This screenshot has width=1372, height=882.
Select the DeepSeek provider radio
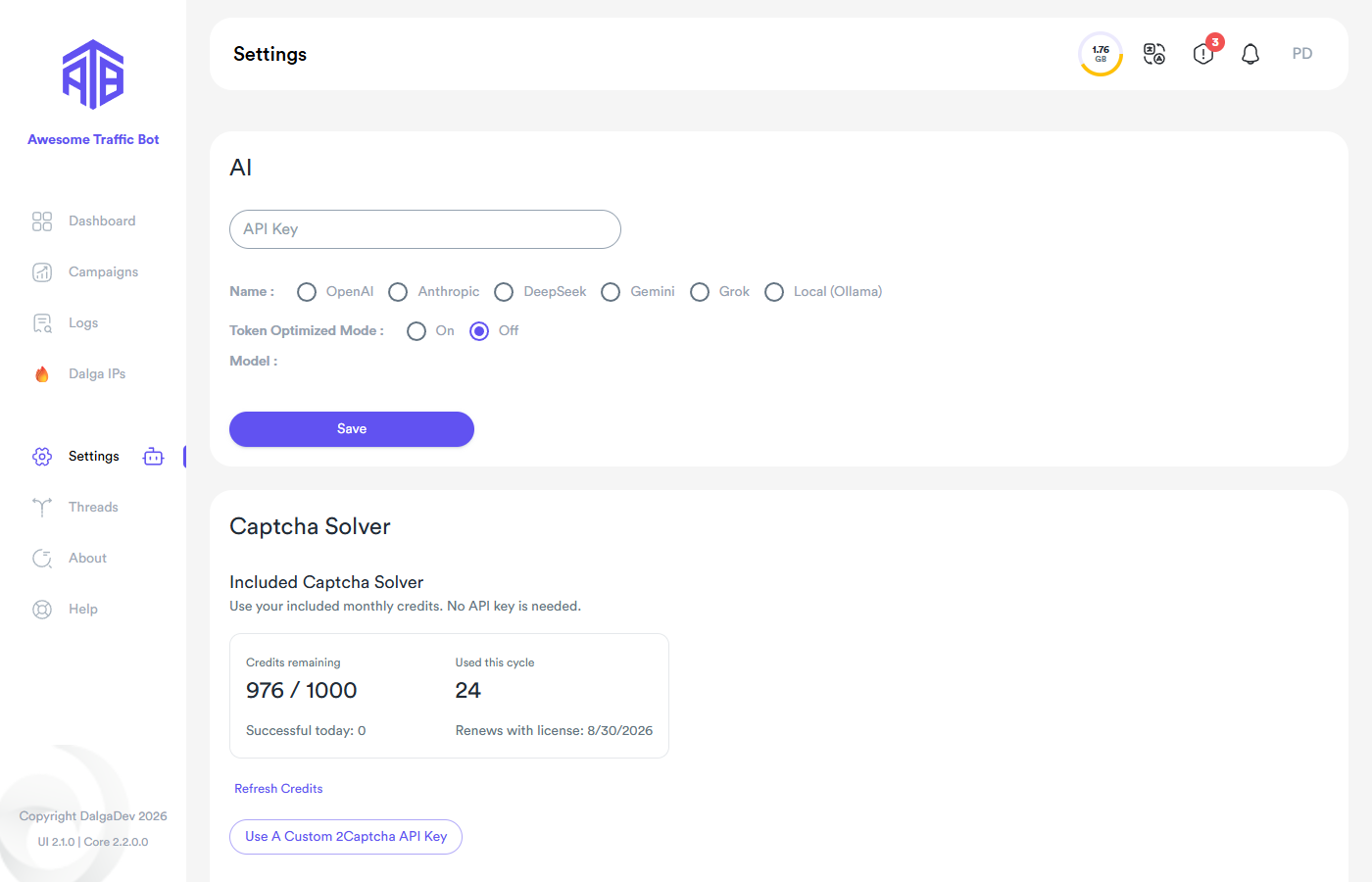(x=504, y=292)
